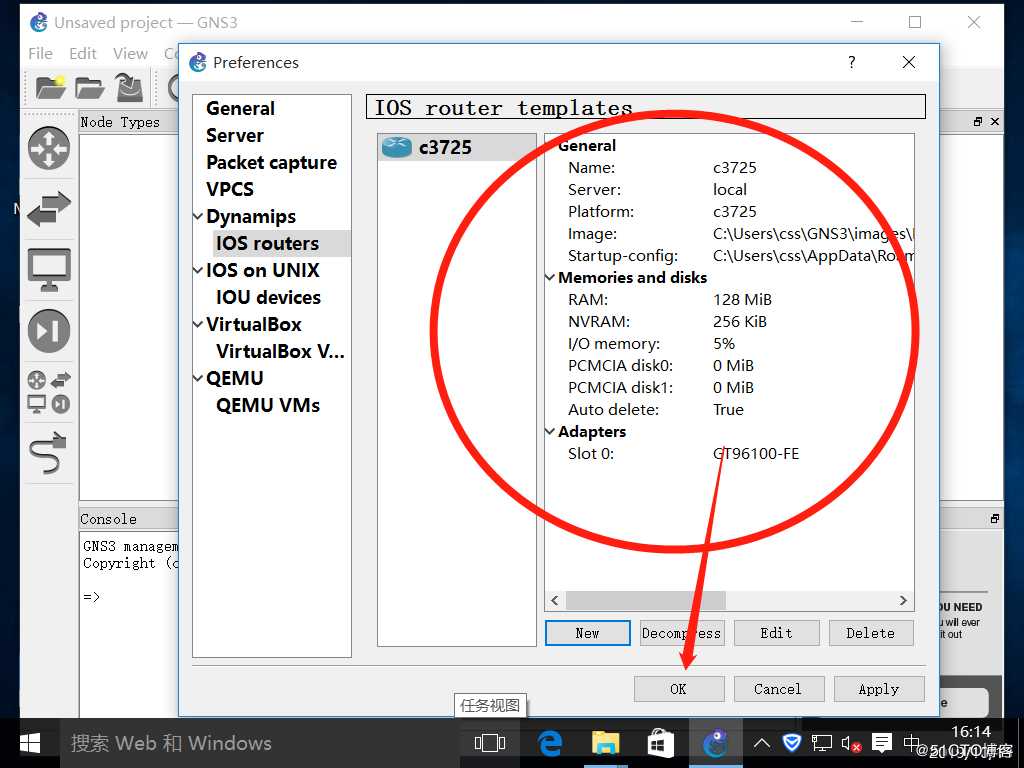Screen dimensions: 1024x768
Task: Click the Delete template button
Action: [871, 633]
